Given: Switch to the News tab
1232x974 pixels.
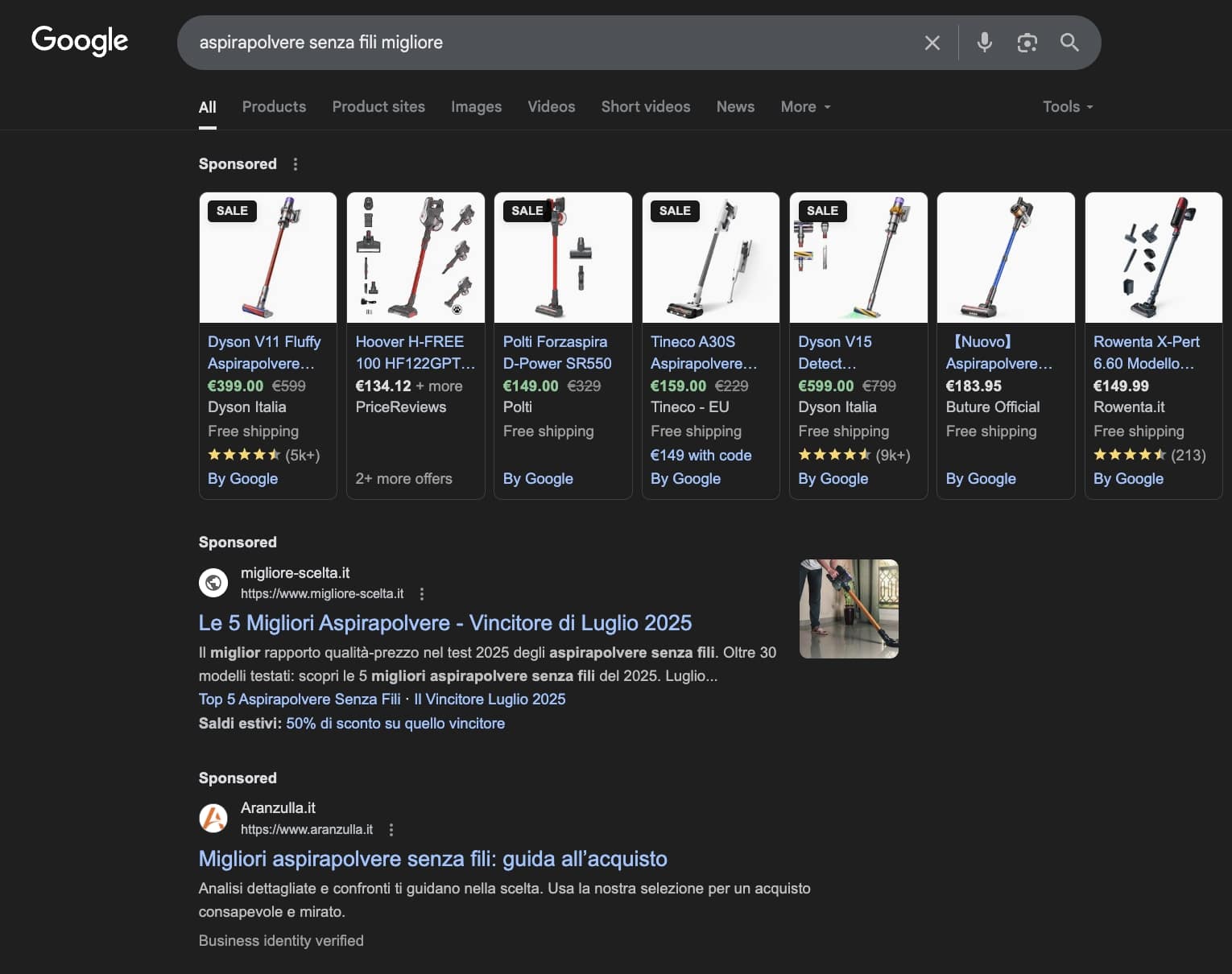Looking at the screenshot, I should [x=735, y=107].
